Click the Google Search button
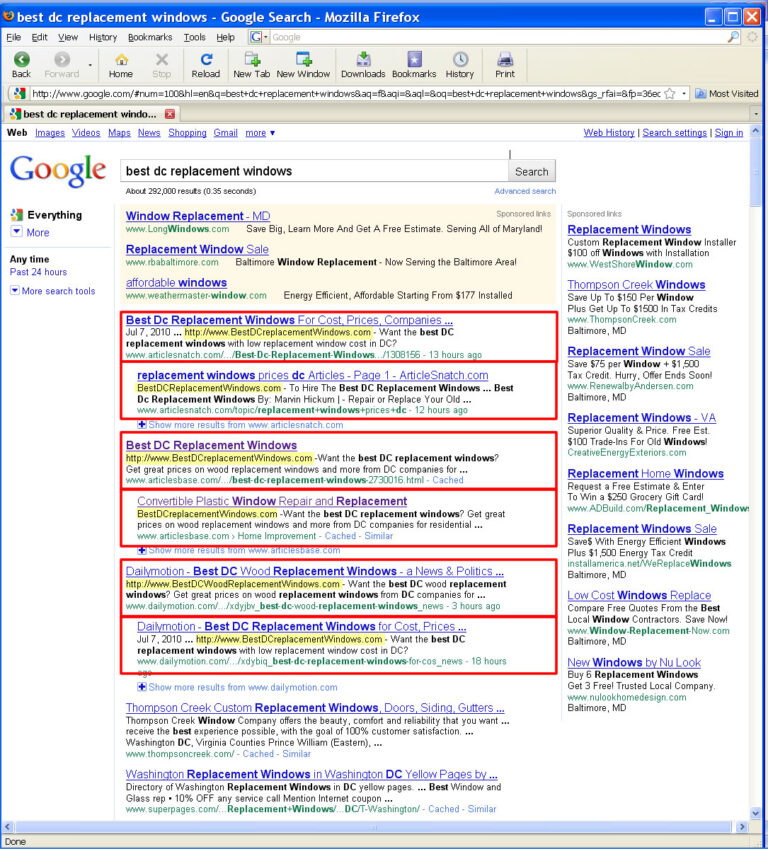The width and height of the screenshot is (768, 849). pos(531,172)
